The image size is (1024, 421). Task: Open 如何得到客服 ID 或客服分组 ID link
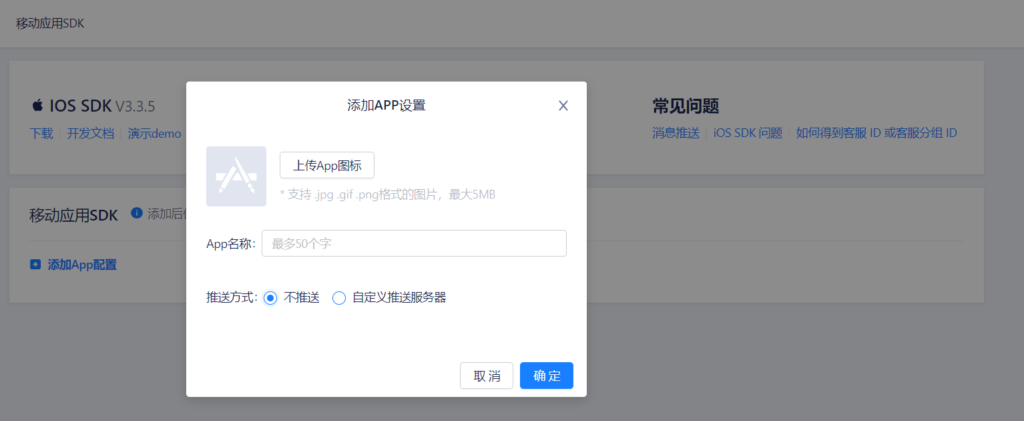pos(876,133)
